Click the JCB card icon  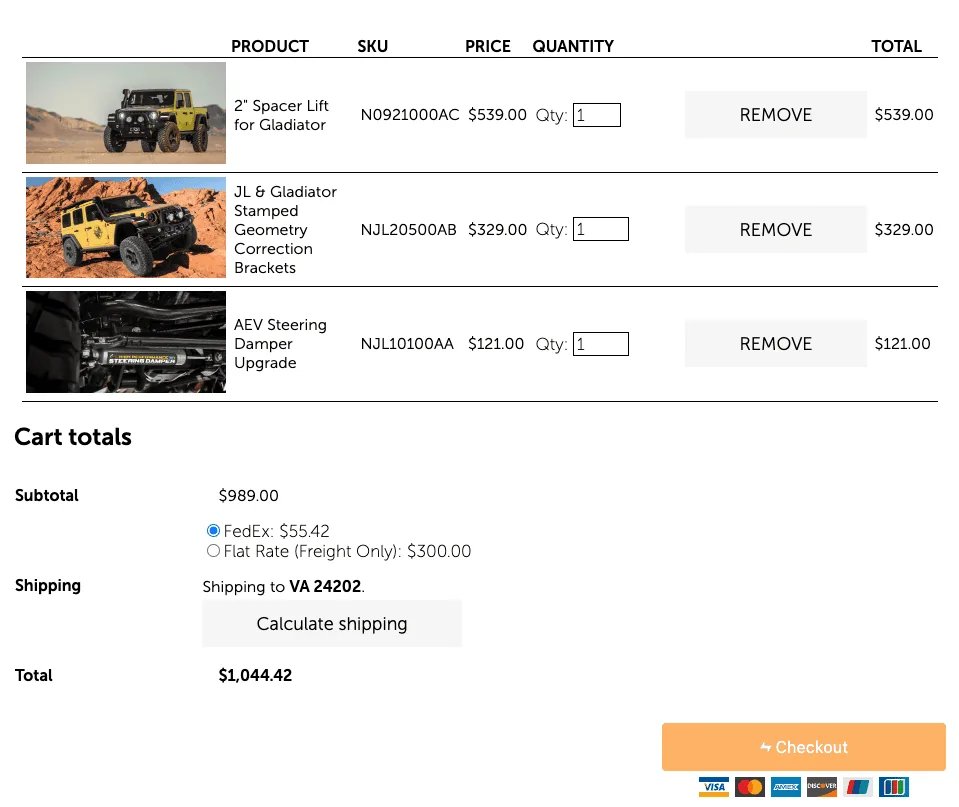[x=894, y=787]
